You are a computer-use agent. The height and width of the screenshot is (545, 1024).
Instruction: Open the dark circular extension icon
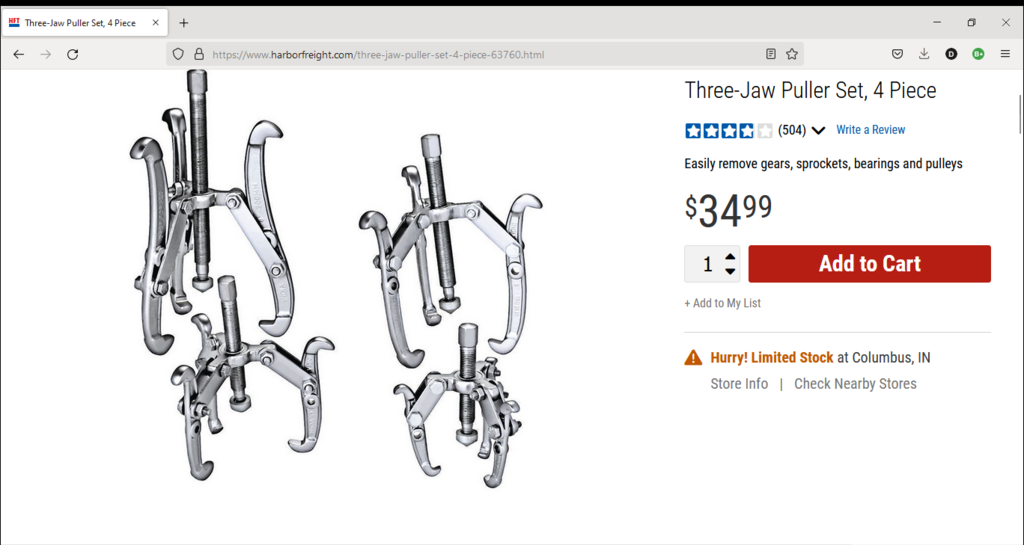(x=951, y=54)
